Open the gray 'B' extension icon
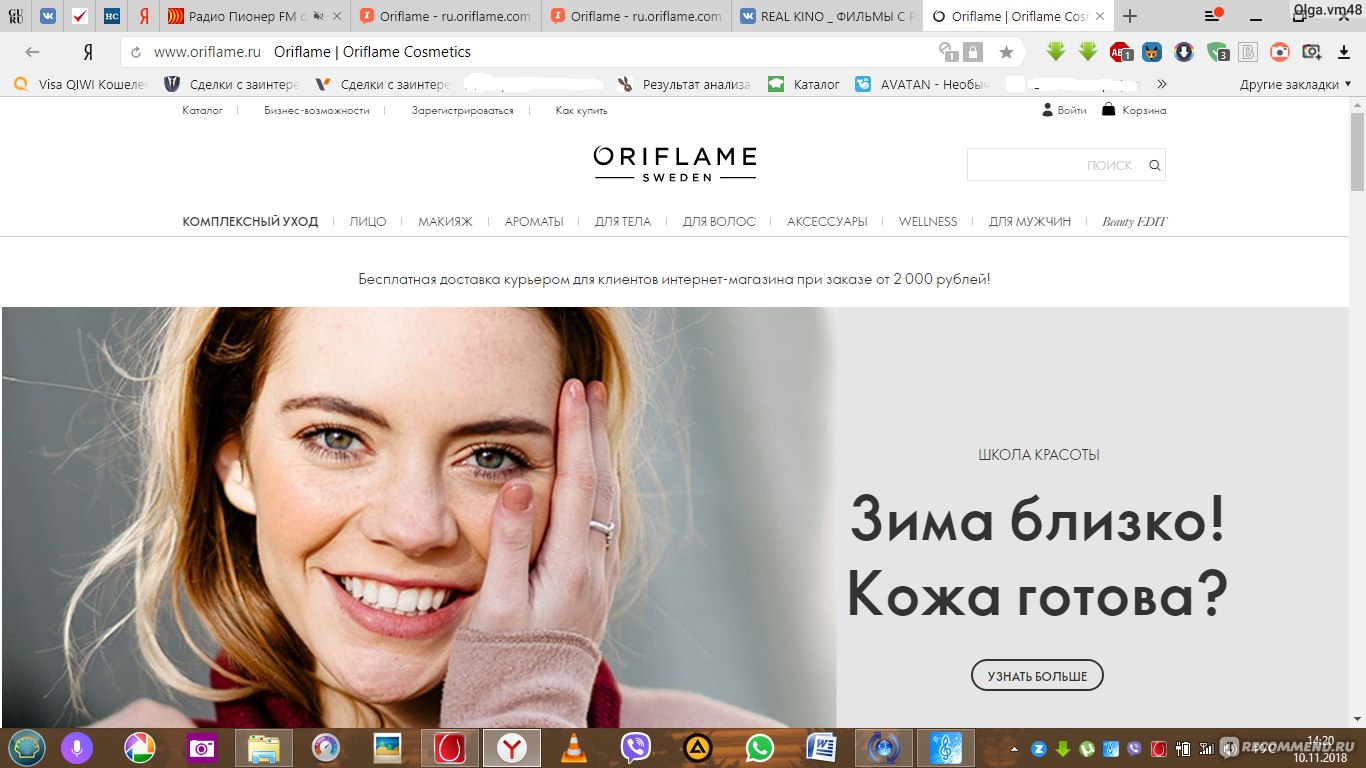 (x=1248, y=52)
